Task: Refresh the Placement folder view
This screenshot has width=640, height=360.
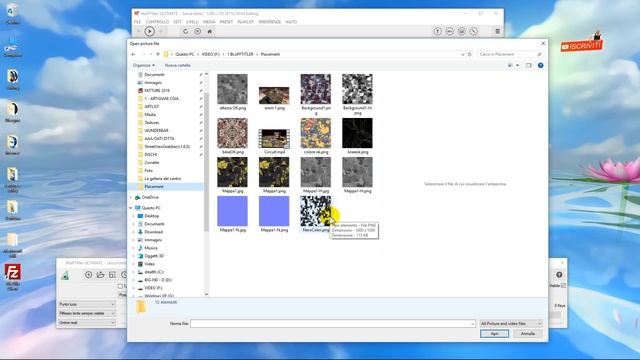Action: (x=470, y=54)
